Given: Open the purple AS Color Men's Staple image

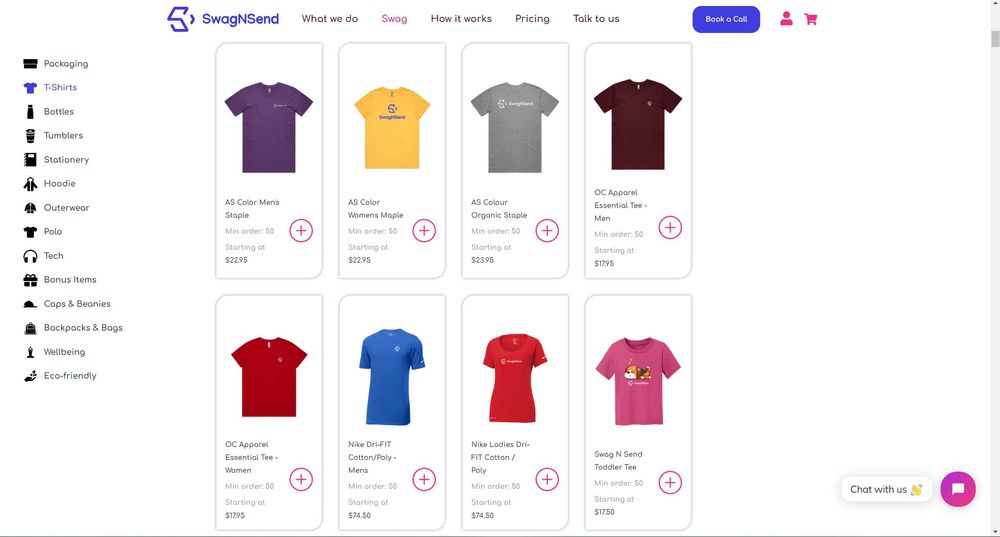Looking at the screenshot, I should pyautogui.click(x=269, y=127).
